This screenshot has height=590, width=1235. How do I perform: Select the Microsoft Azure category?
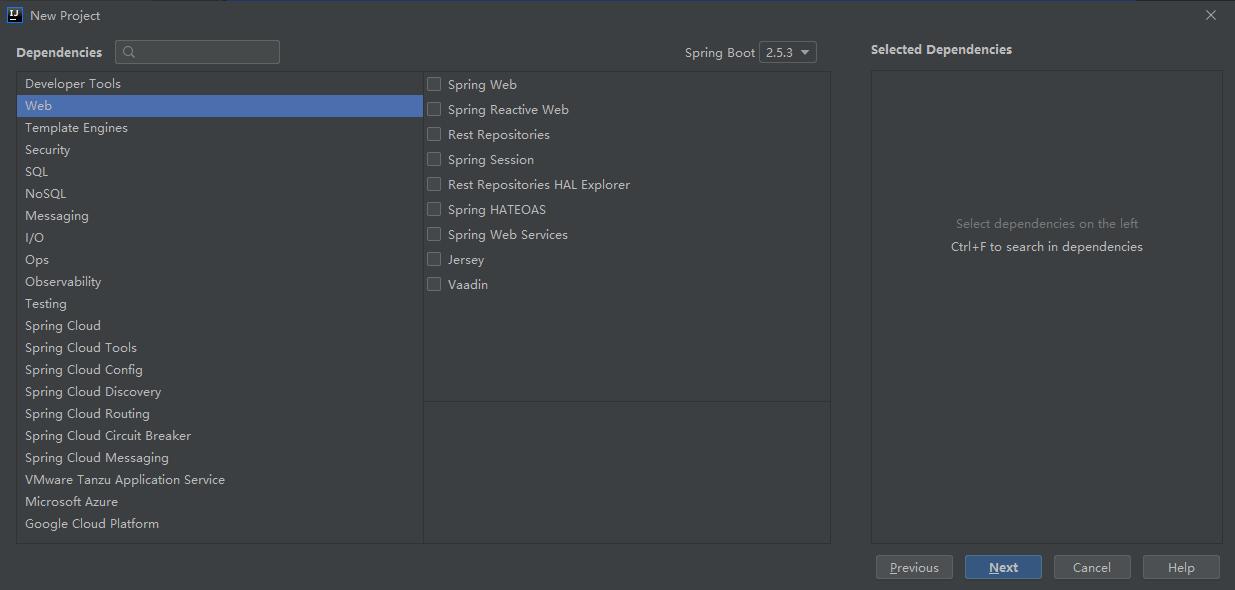tap(220, 502)
